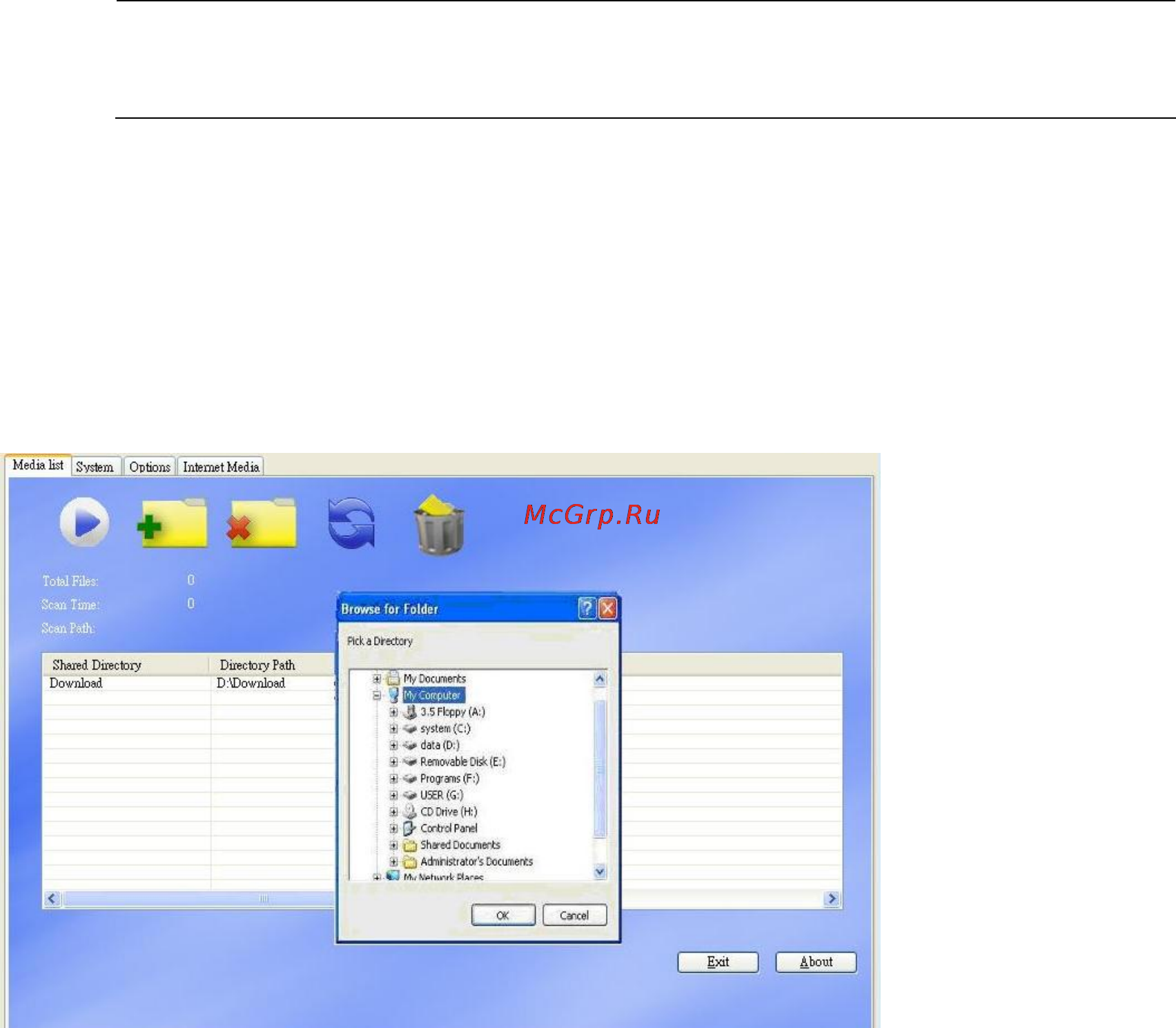Click the system (C:) drive icon
Image resolution: width=1176 pixels, height=1028 pixels.
tap(410, 728)
